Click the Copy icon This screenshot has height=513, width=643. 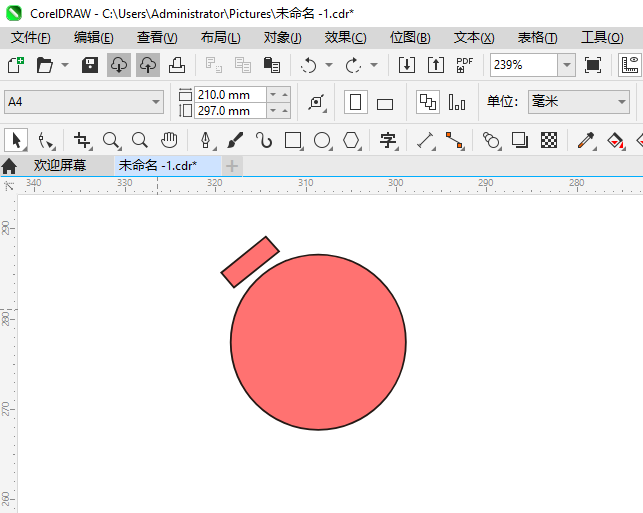(243, 65)
